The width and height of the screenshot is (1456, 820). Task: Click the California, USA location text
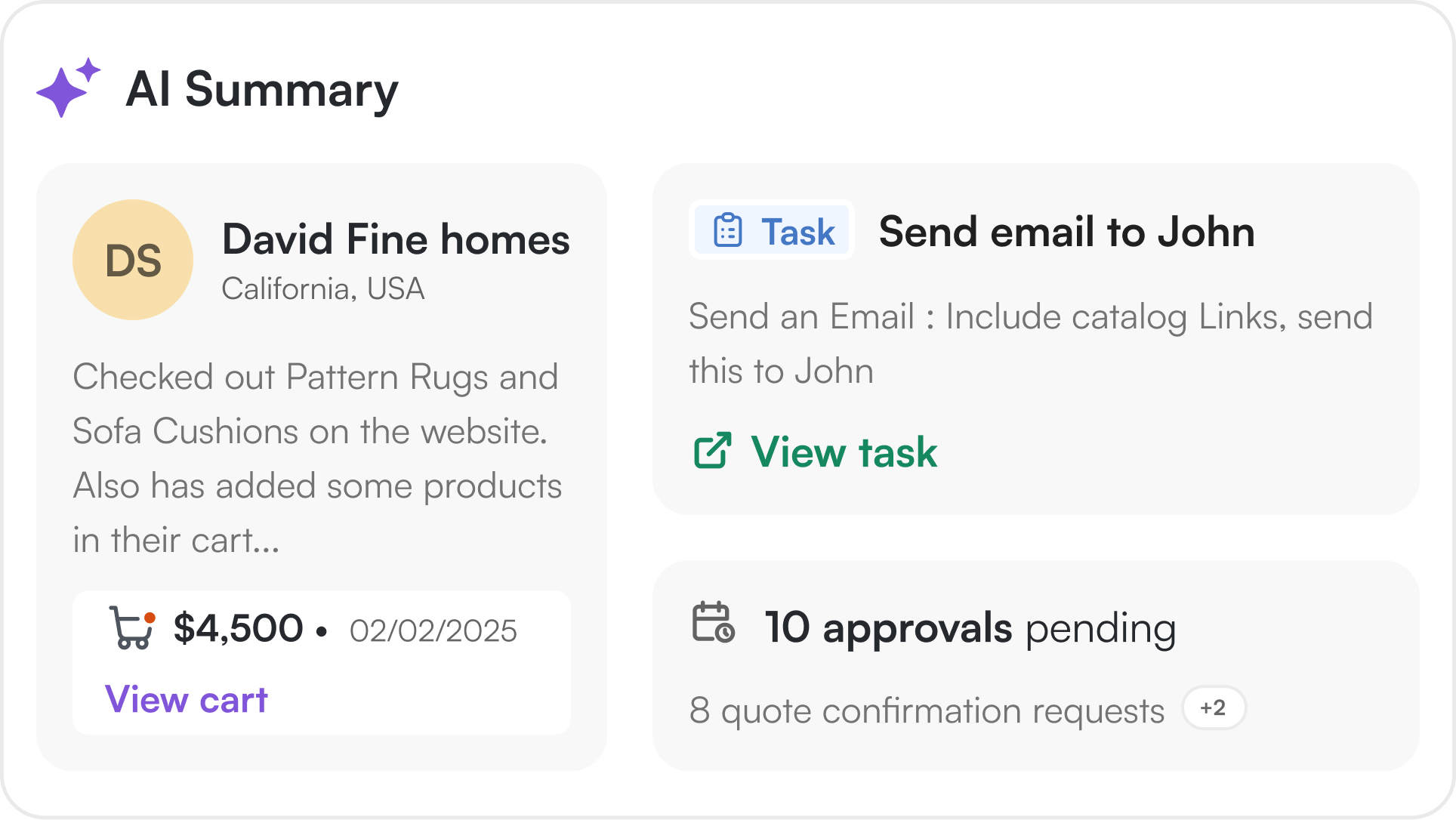tap(323, 288)
